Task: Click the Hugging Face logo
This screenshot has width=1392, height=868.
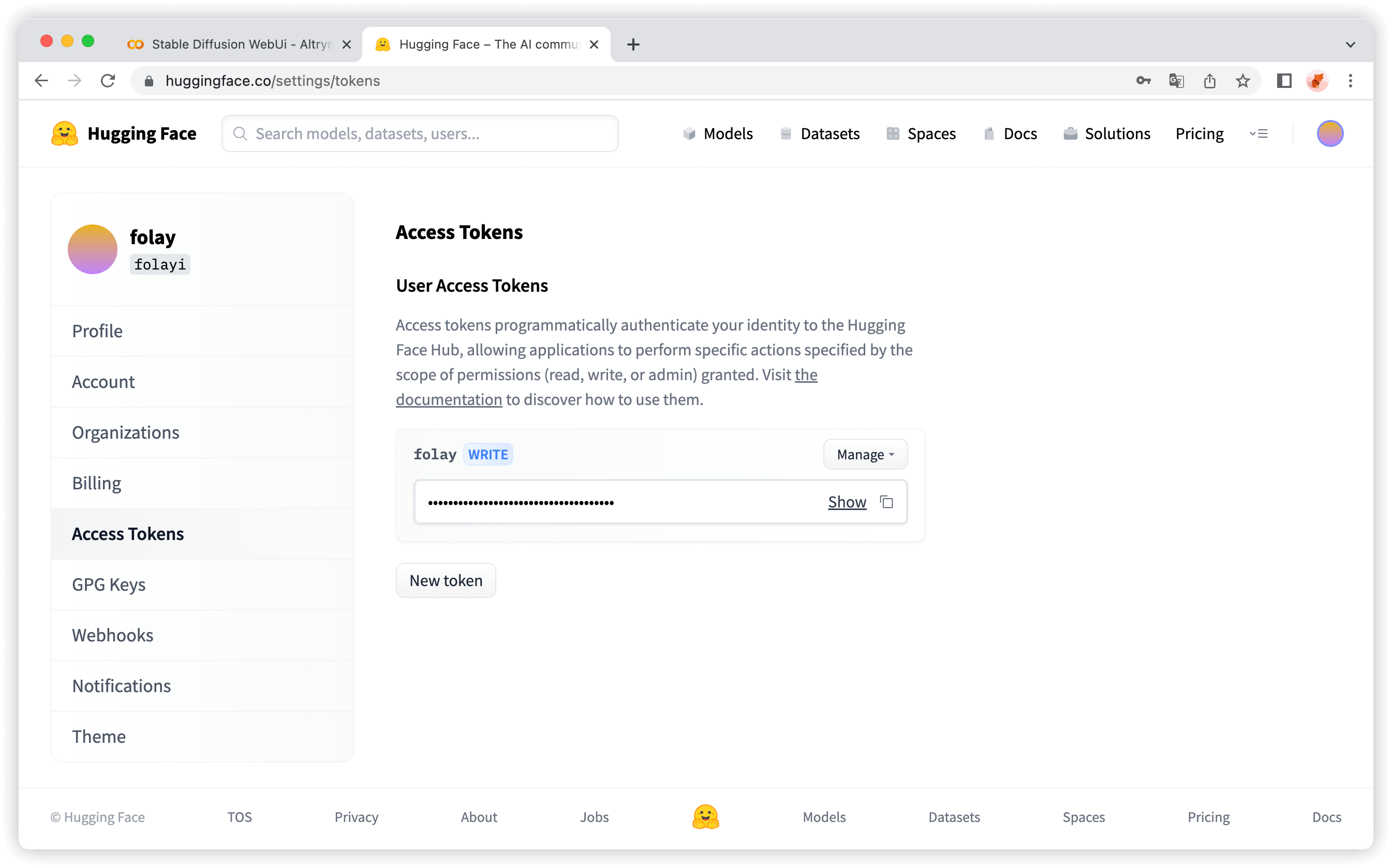Action: click(x=124, y=134)
